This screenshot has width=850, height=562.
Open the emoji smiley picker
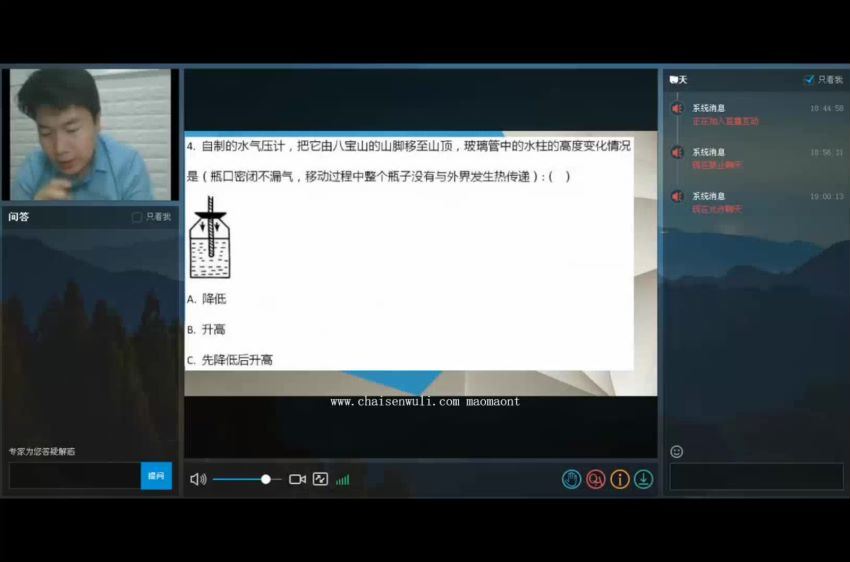pyautogui.click(x=677, y=452)
